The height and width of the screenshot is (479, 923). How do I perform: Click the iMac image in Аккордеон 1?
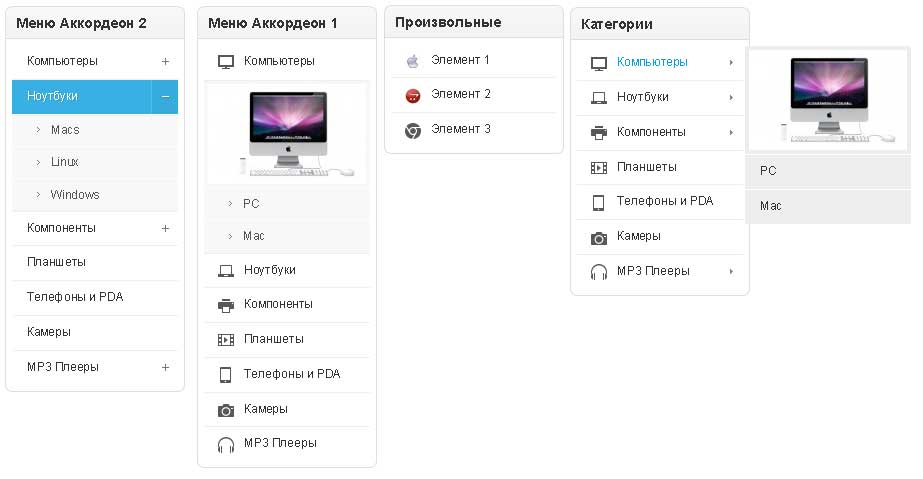tap(287, 134)
